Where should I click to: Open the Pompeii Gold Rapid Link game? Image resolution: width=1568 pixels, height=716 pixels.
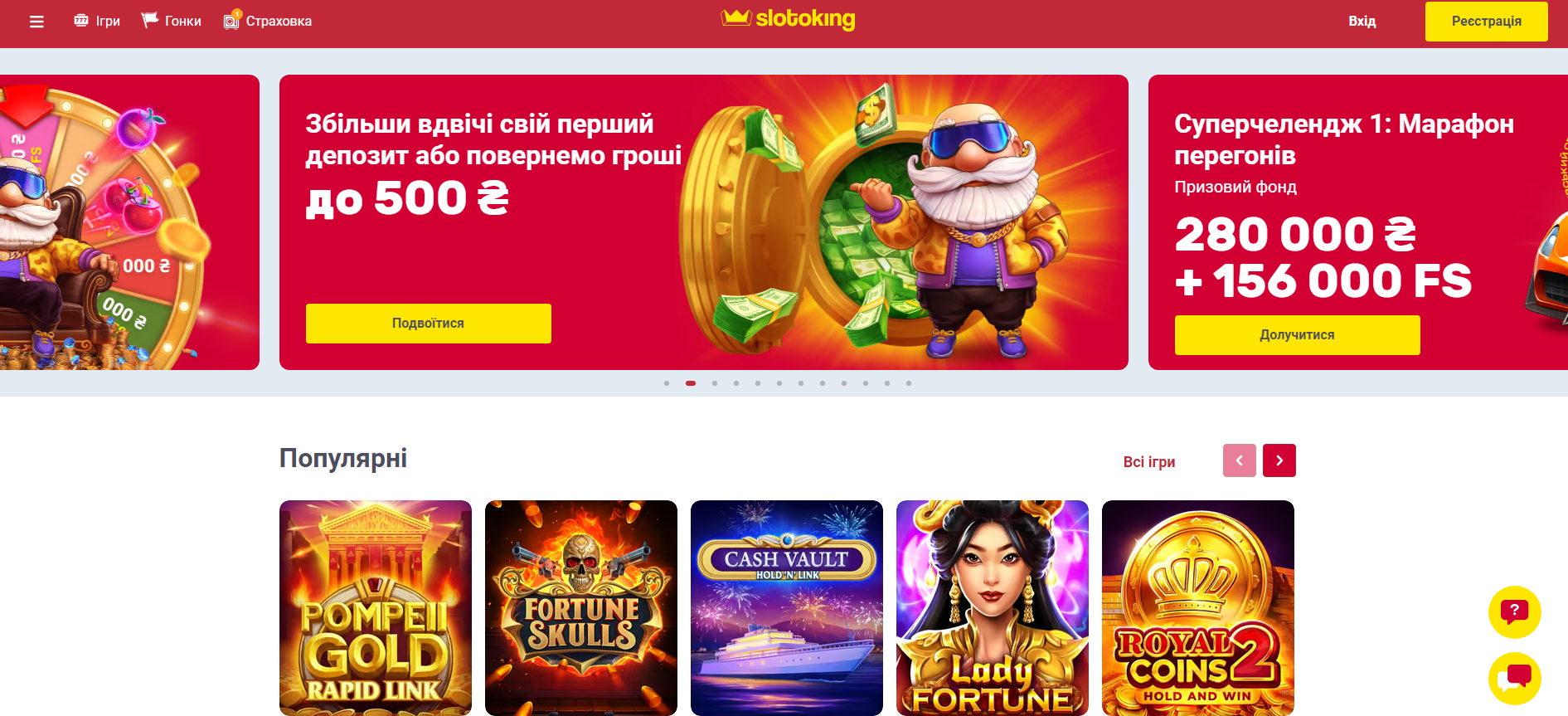[x=376, y=608]
